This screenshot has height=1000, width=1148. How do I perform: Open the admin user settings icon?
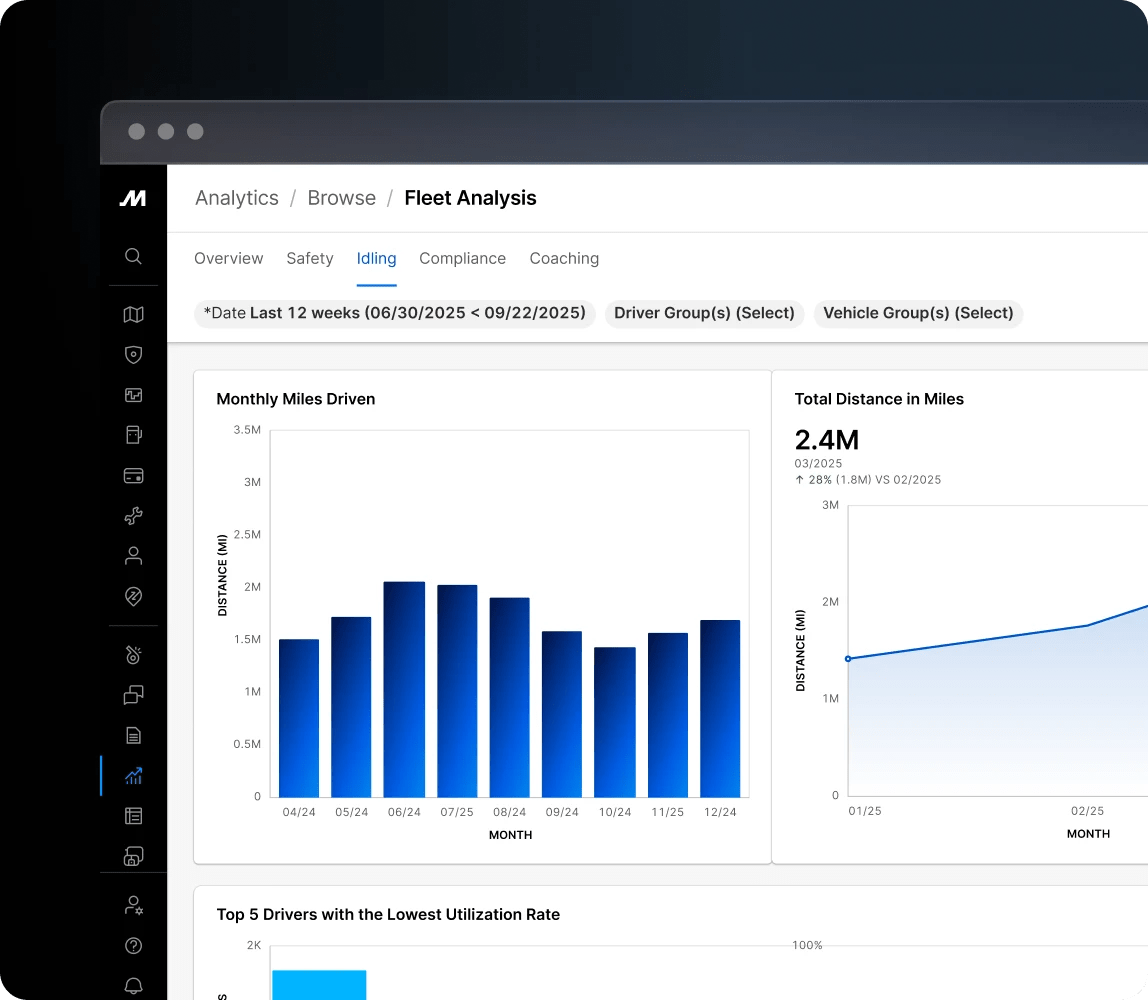[133, 906]
